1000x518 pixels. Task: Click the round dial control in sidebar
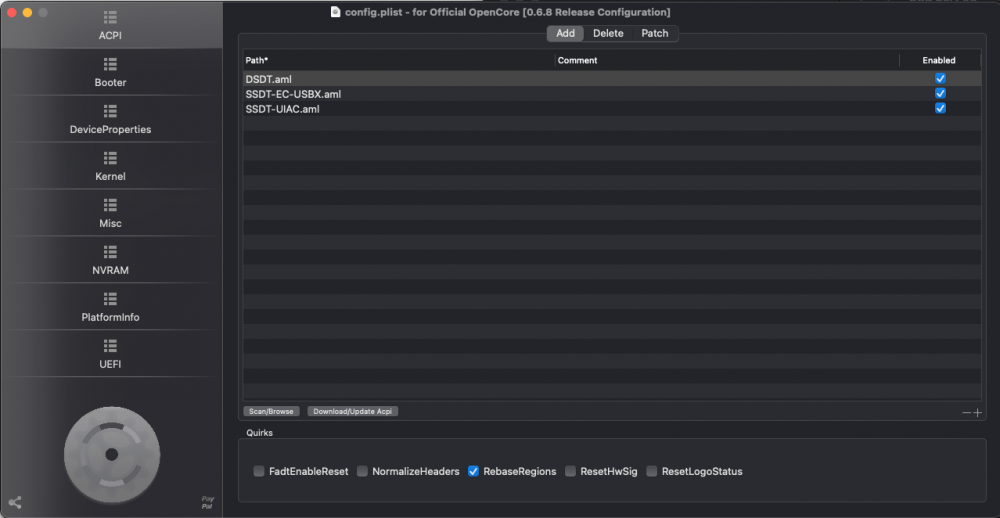[x=112, y=455]
